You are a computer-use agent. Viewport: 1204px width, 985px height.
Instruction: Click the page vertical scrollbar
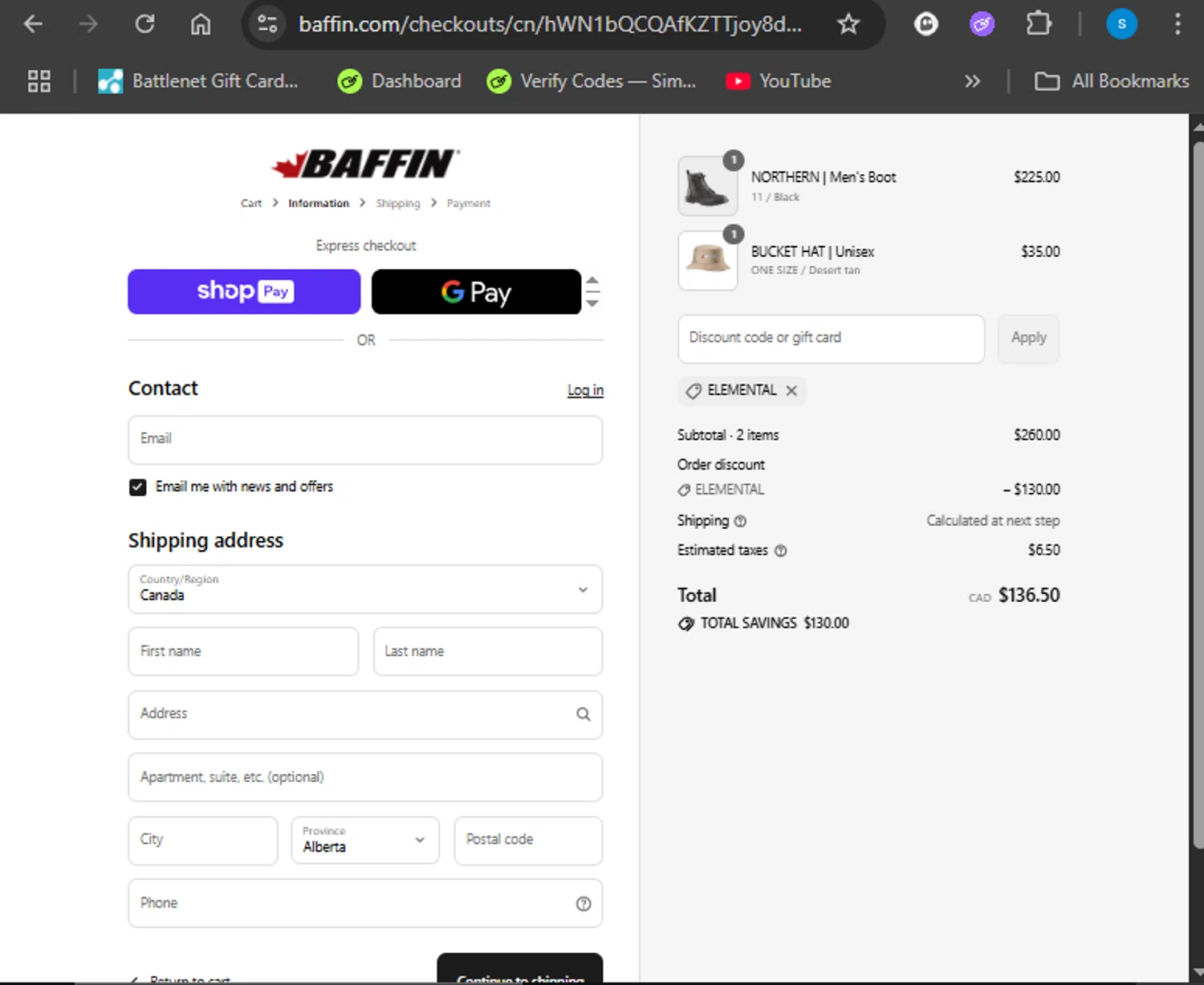point(1197,494)
